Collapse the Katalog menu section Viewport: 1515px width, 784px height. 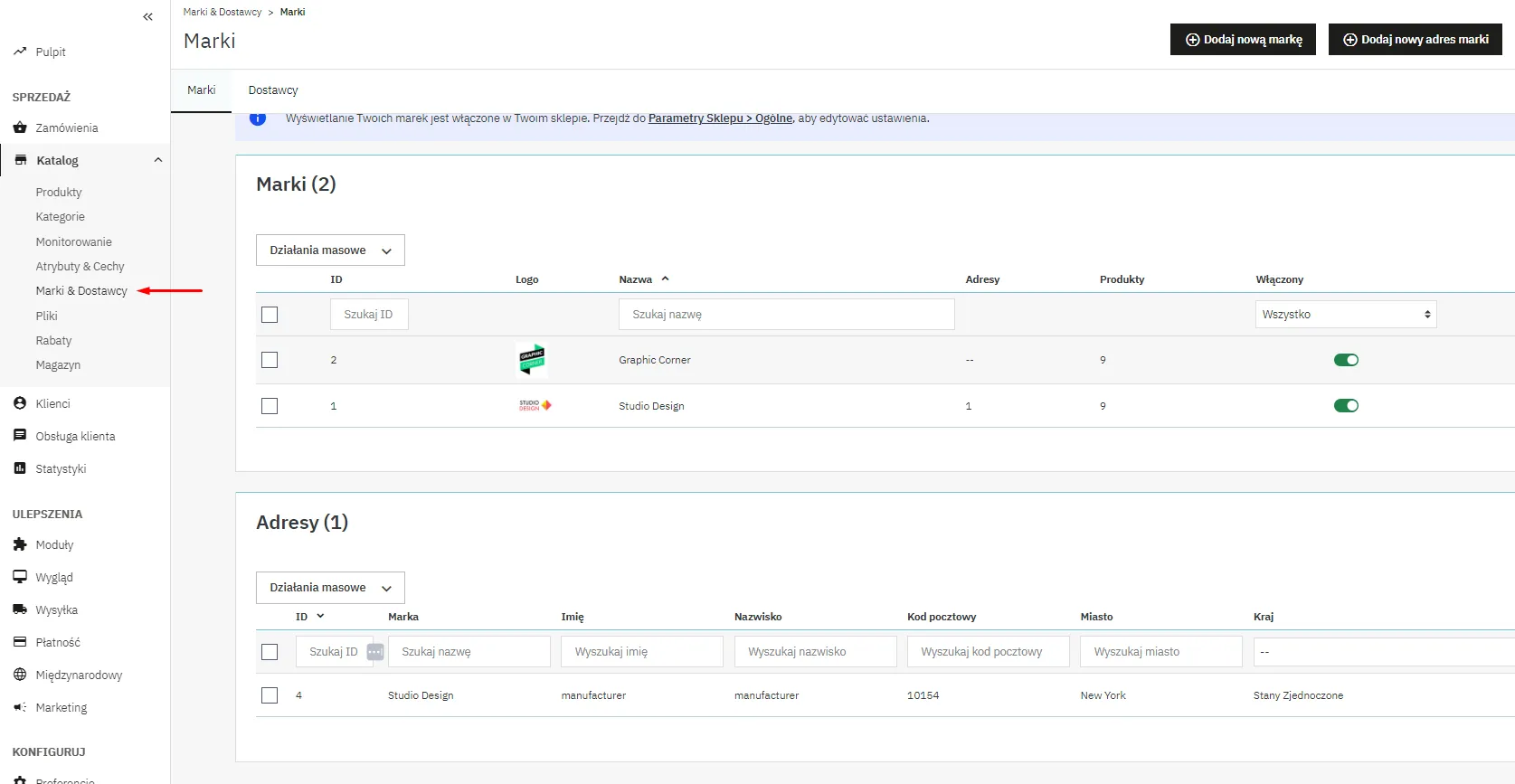(158, 160)
